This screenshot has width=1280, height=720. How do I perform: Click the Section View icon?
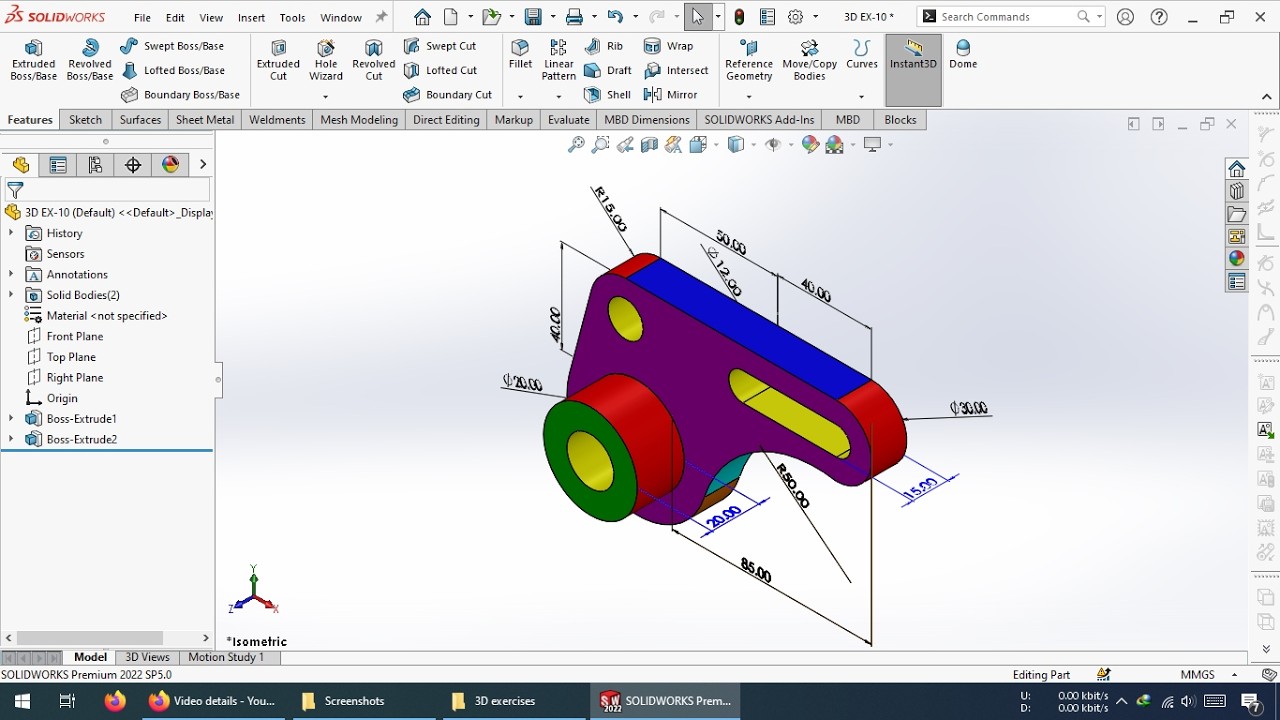tap(649, 145)
